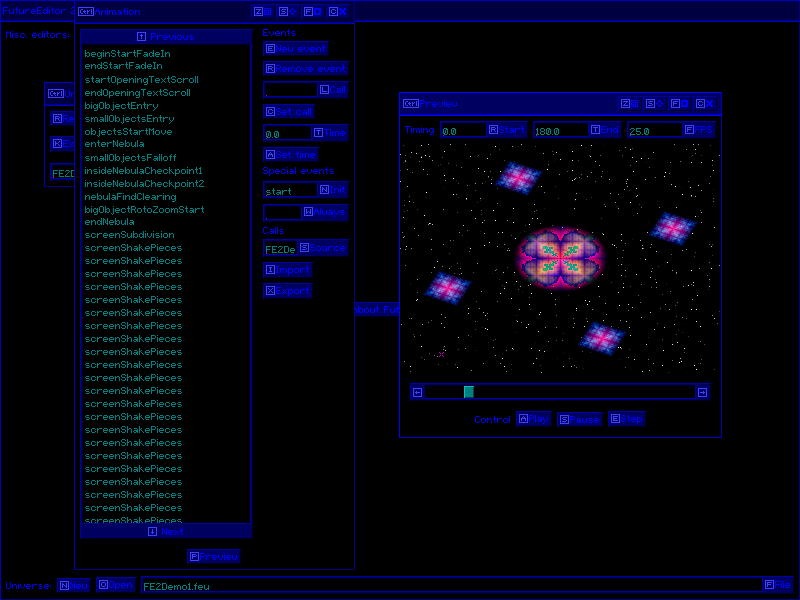Image resolution: width=800 pixels, height=600 pixels.
Task: Select the enterNebula event in list
Action: (114, 144)
